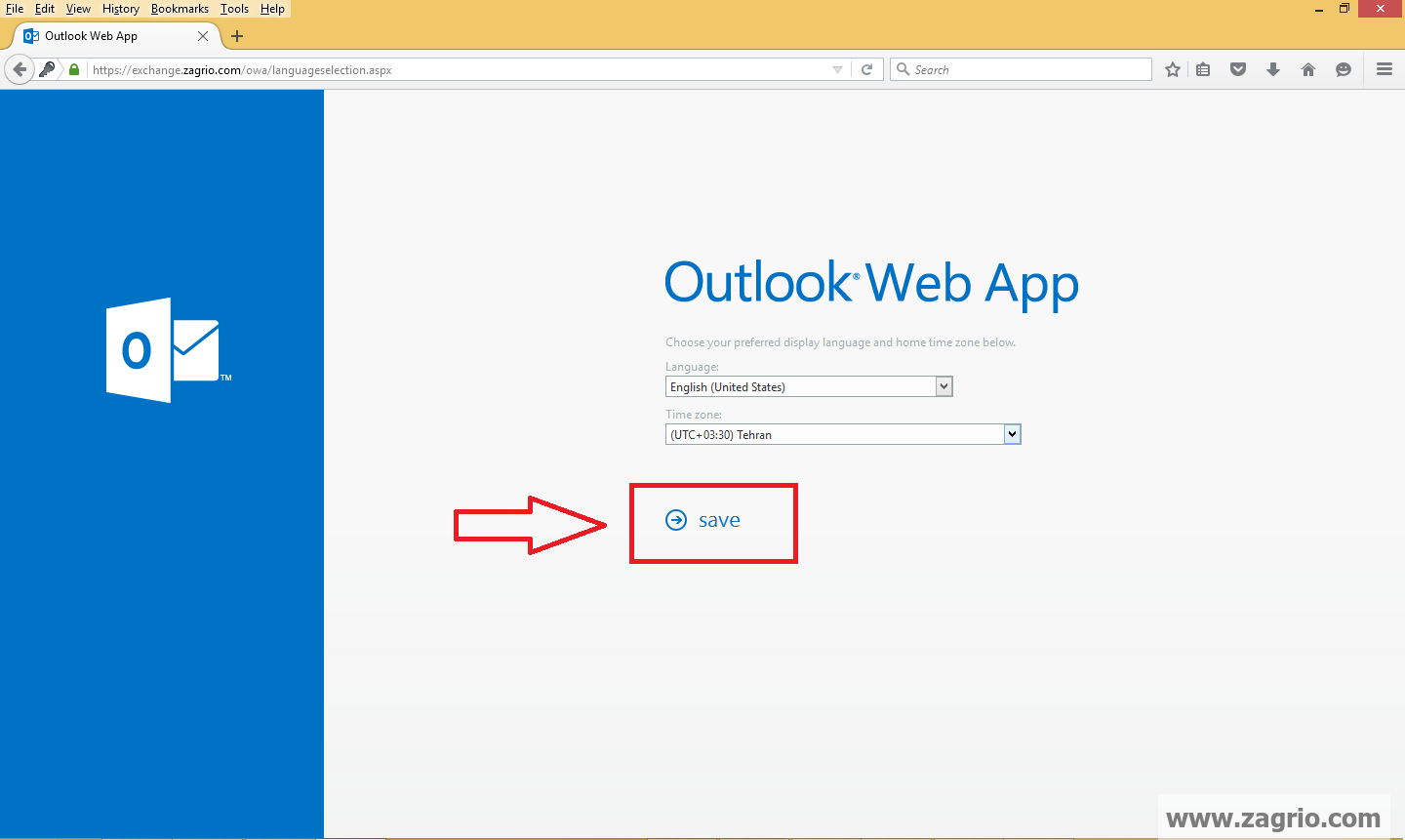Open the Edit menu
1405x840 pixels.
(x=45, y=9)
